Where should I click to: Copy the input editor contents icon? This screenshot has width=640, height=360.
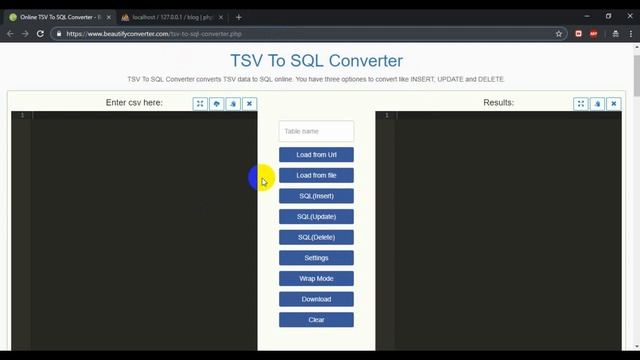pyautogui.click(x=233, y=104)
